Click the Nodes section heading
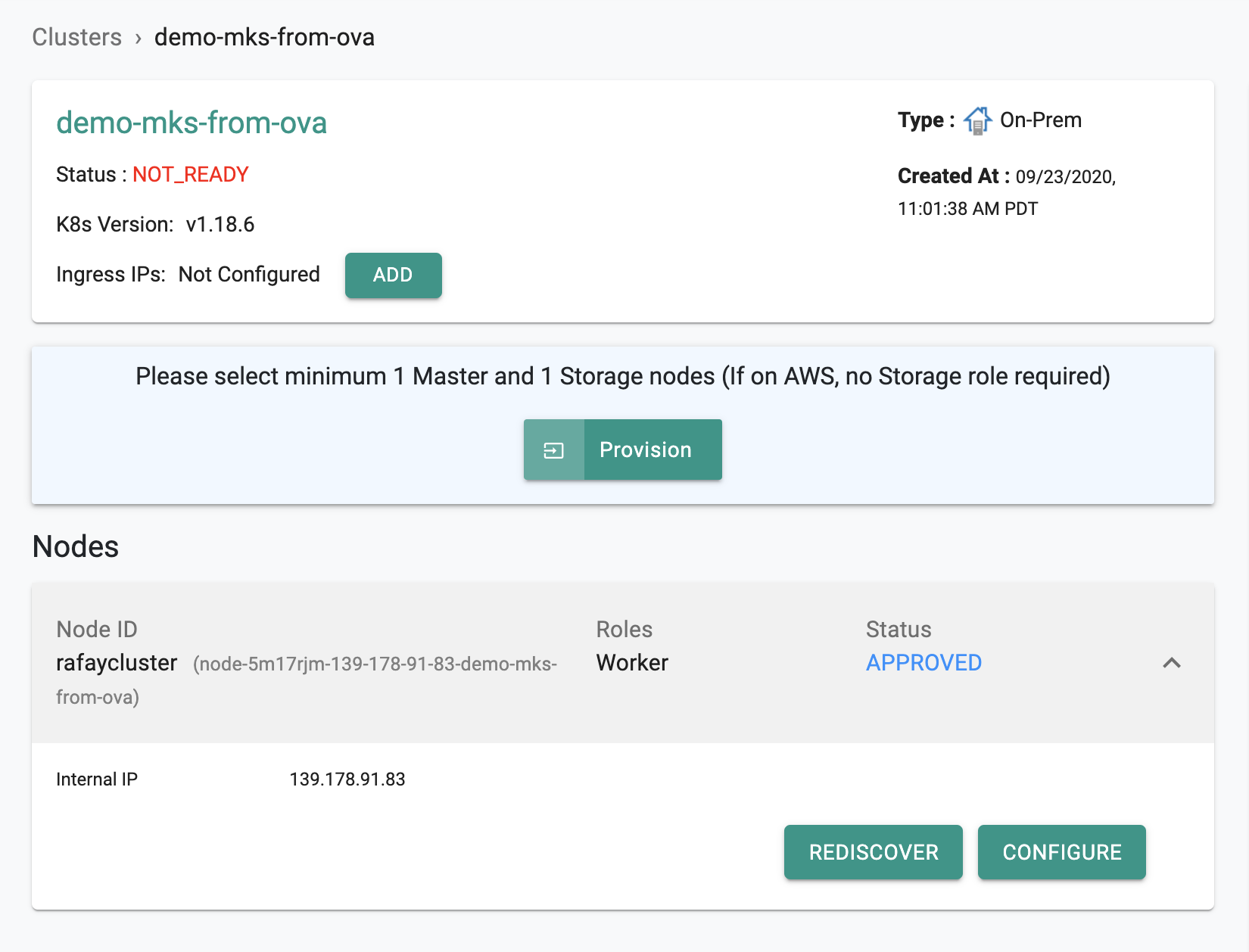 click(76, 546)
